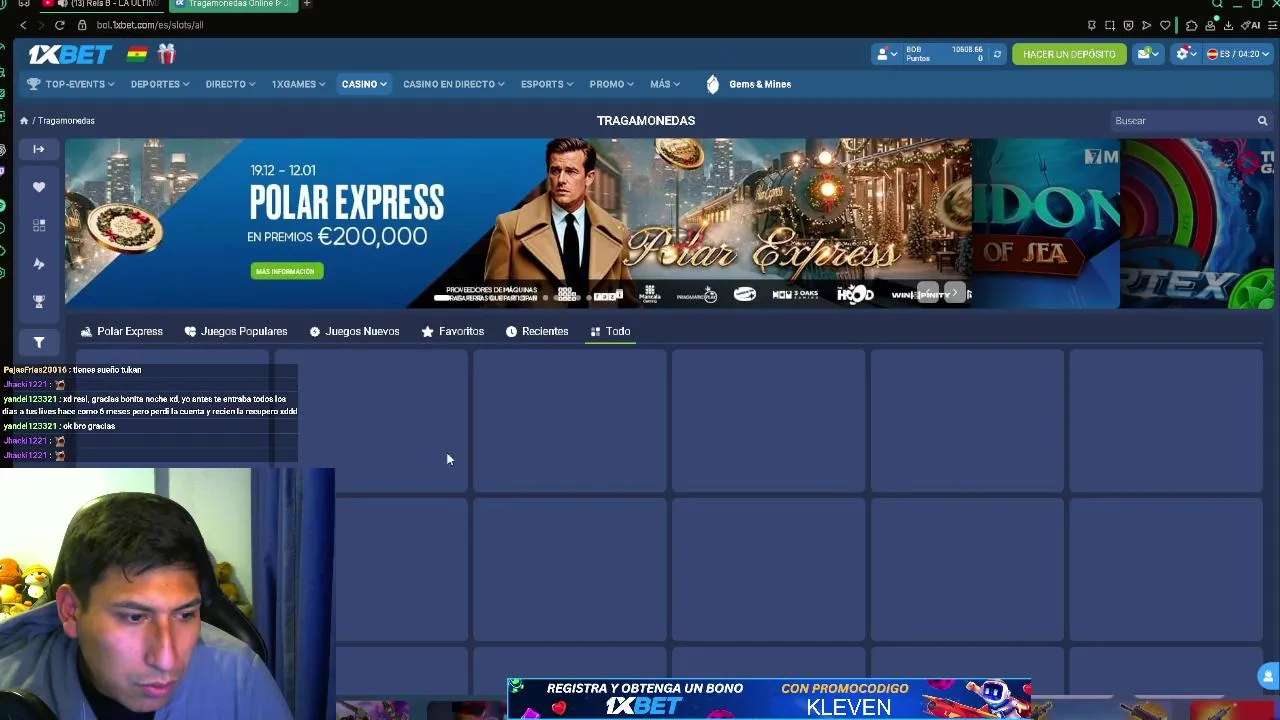Open the filter funnel icon in sidebar
The width and height of the screenshot is (1280, 720).
click(39, 342)
